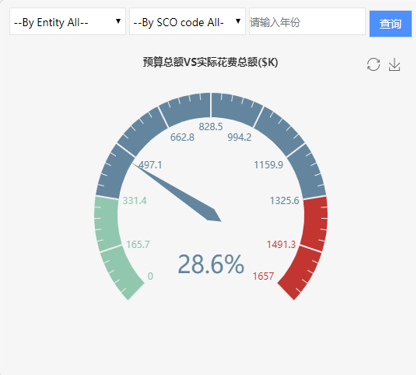Viewport: 416px width, 375px height.
Task: Click the 1657 max gauge label
Action: point(263,276)
